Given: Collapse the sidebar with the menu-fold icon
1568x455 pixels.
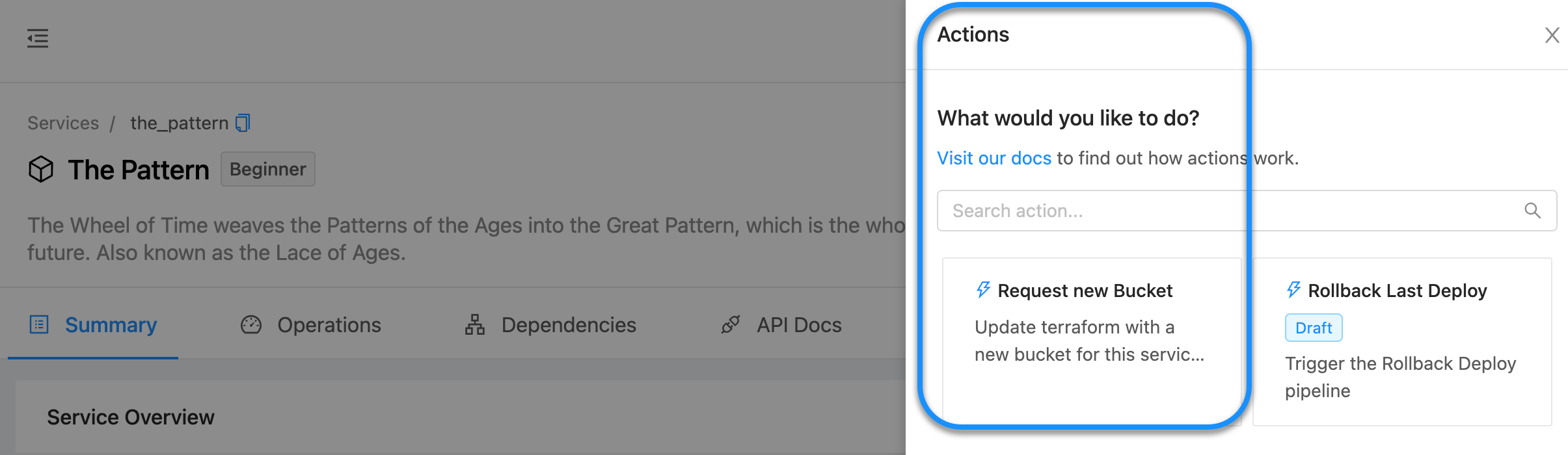Looking at the screenshot, I should point(38,38).
